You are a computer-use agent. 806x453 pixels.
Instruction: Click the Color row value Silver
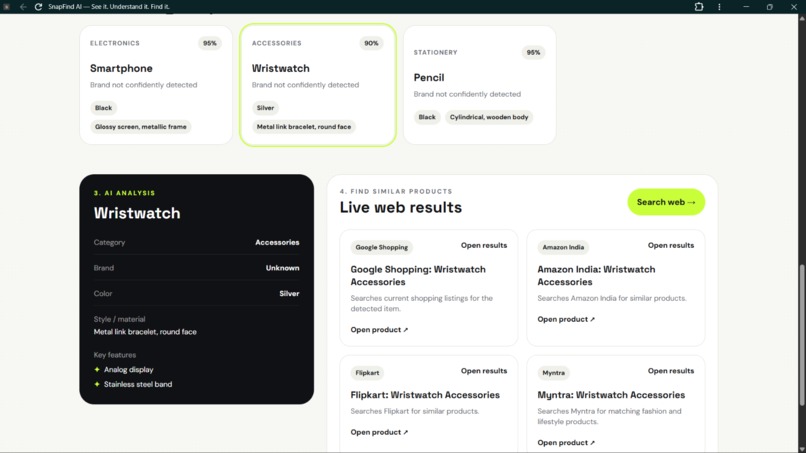click(289, 294)
